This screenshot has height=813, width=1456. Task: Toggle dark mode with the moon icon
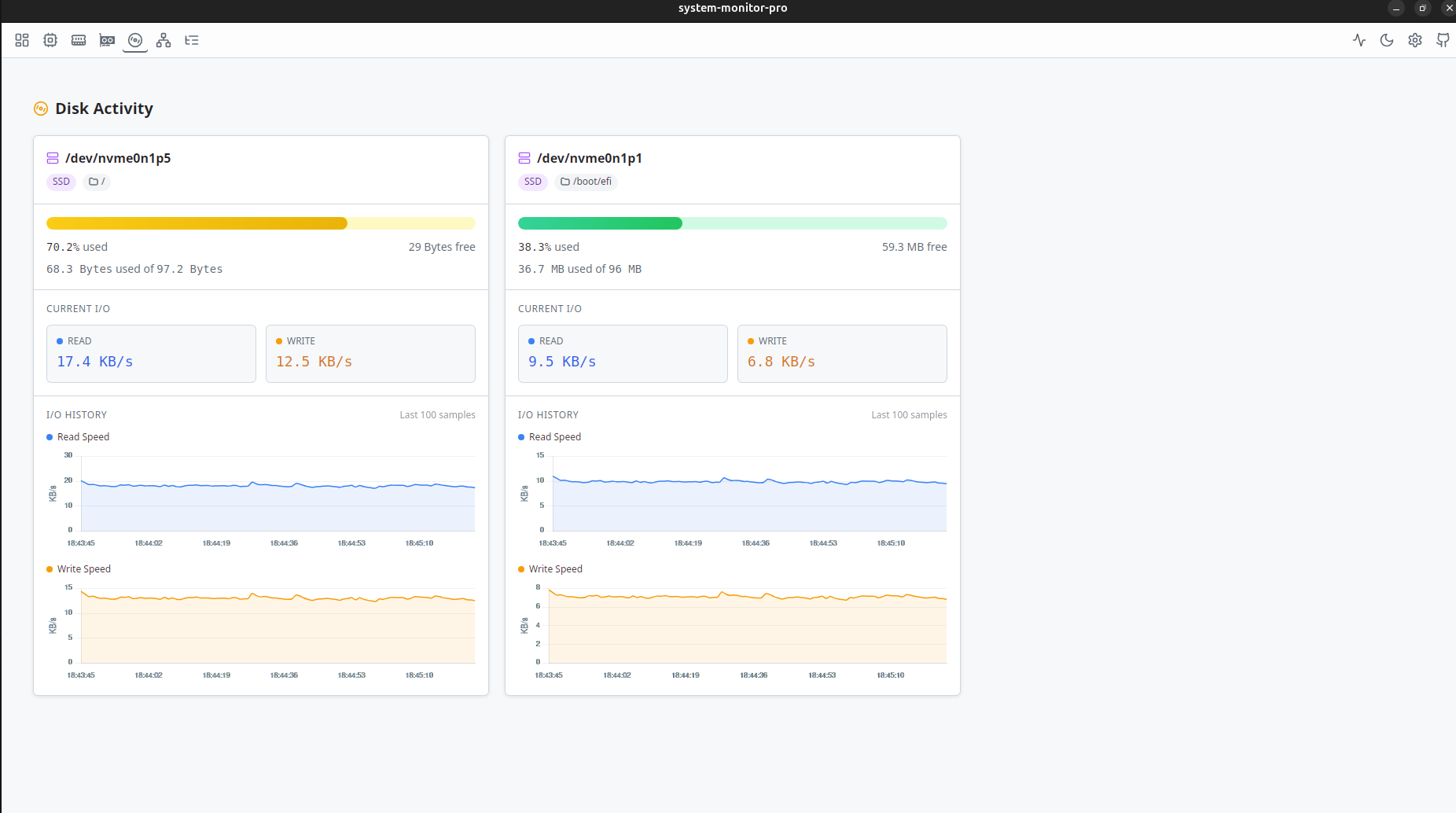pos(1387,40)
